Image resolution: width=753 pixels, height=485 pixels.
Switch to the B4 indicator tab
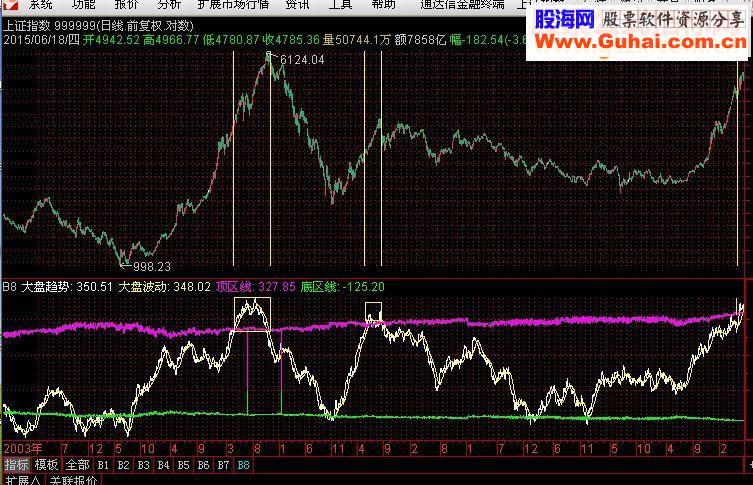click(x=163, y=465)
